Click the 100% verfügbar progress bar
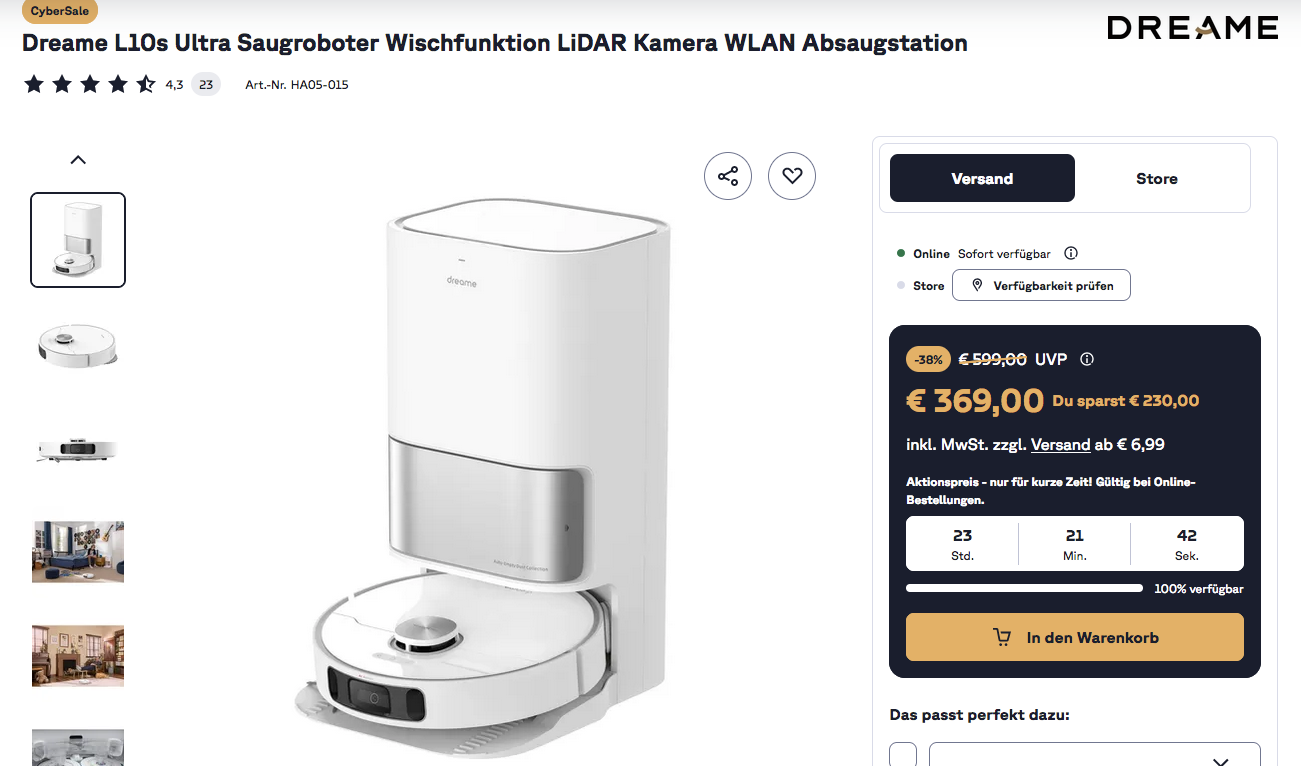The height and width of the screenshot is (766, 1301). [1024, 589]
